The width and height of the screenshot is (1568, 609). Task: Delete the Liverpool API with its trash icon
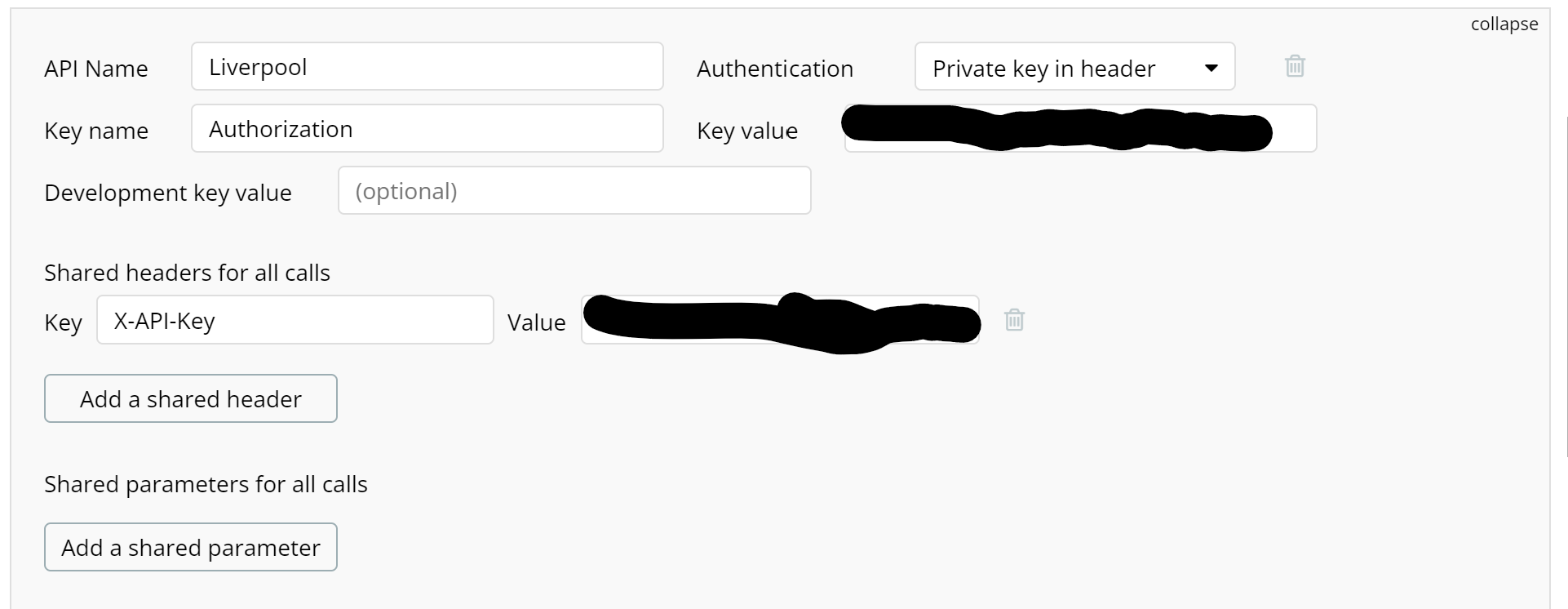coord(1295,66)
